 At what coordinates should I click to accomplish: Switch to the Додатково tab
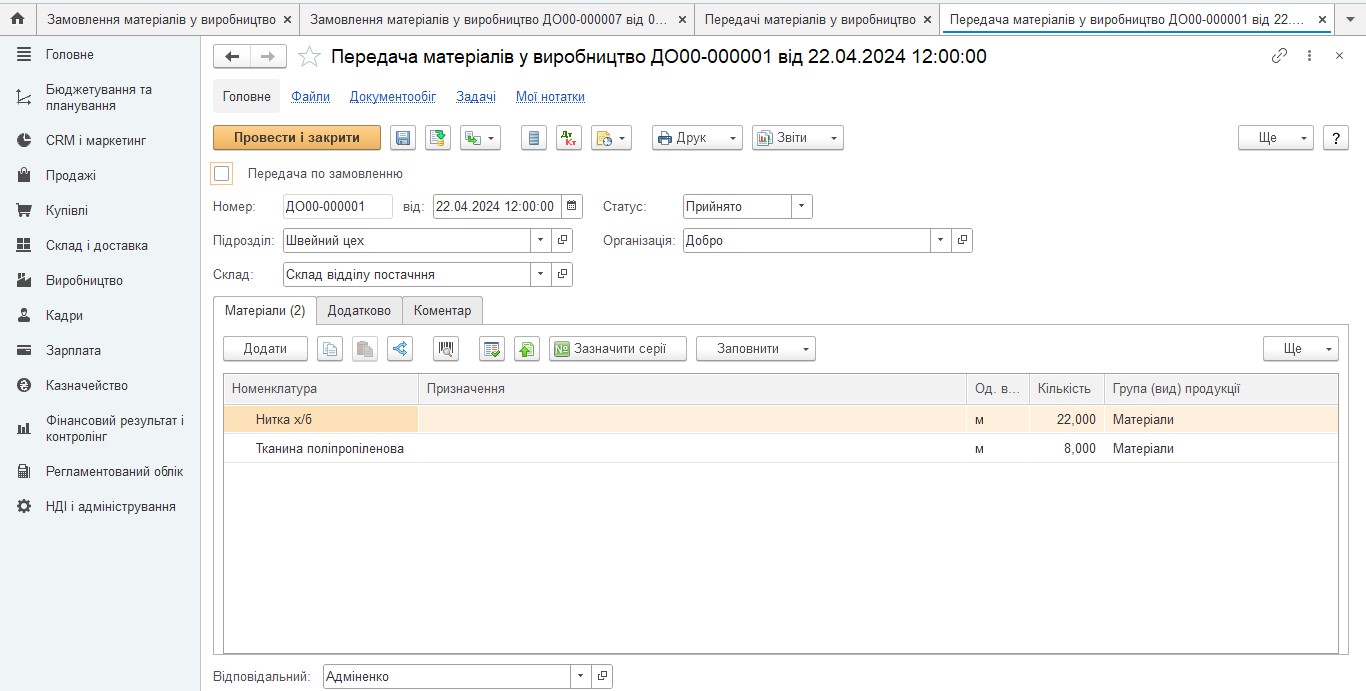(x=359, y=311)
